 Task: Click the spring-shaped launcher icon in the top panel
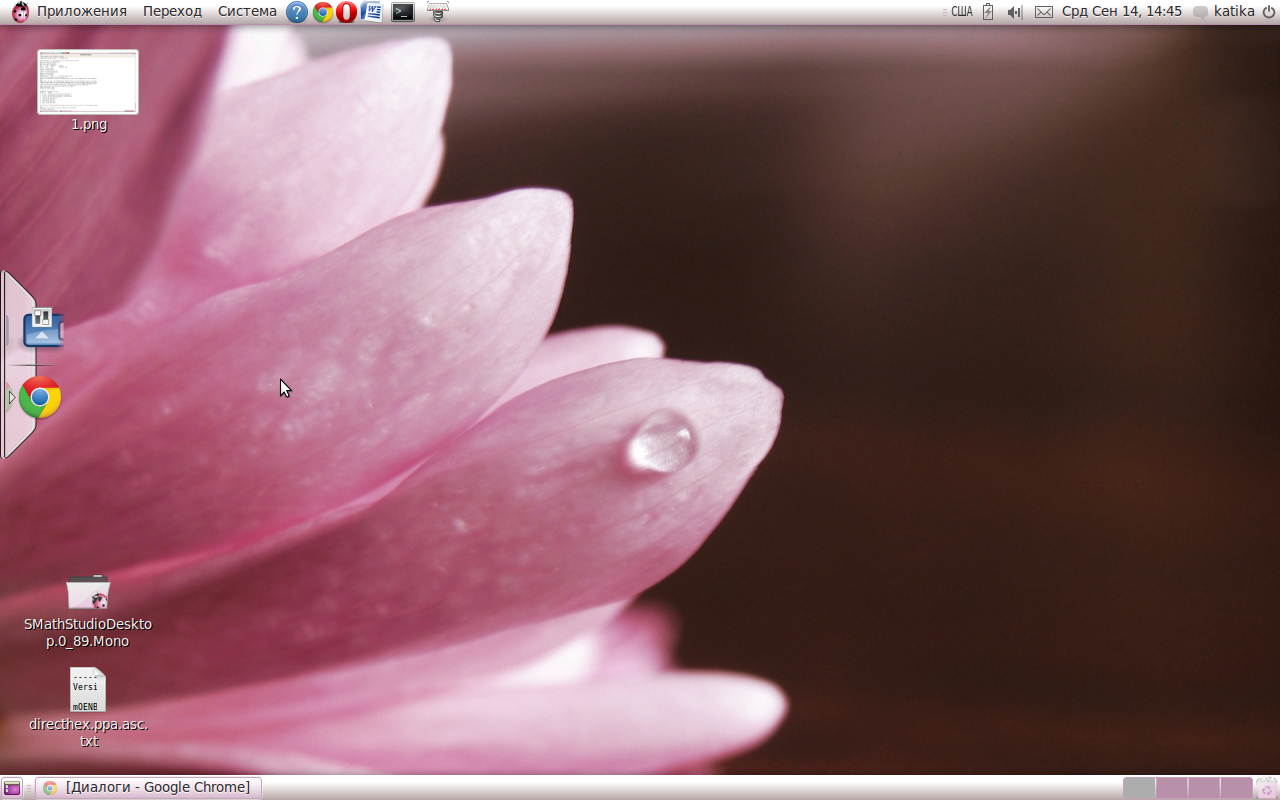coord(437,12)
